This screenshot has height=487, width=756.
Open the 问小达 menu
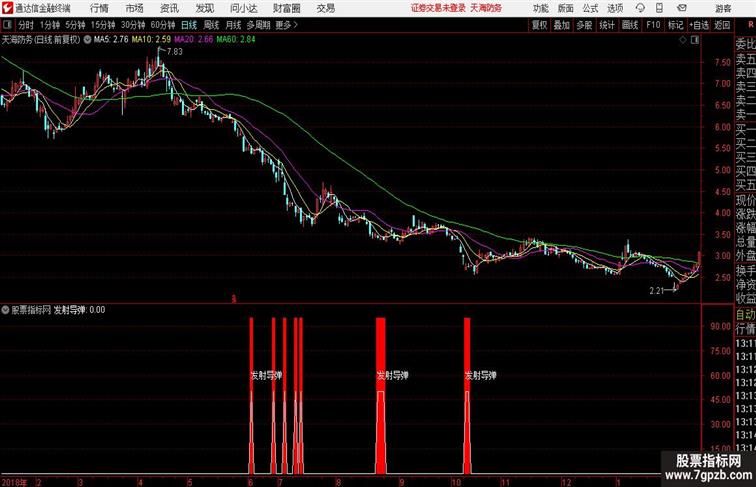[243, 8]
